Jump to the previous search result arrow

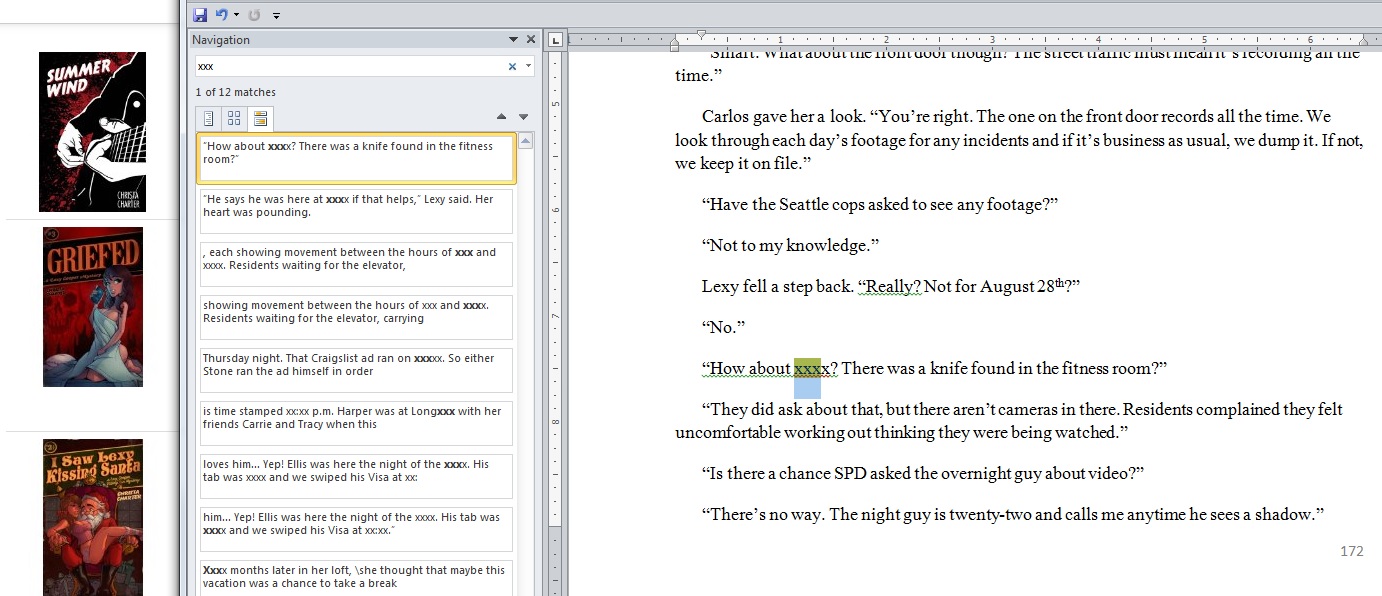tap(502, 117)
